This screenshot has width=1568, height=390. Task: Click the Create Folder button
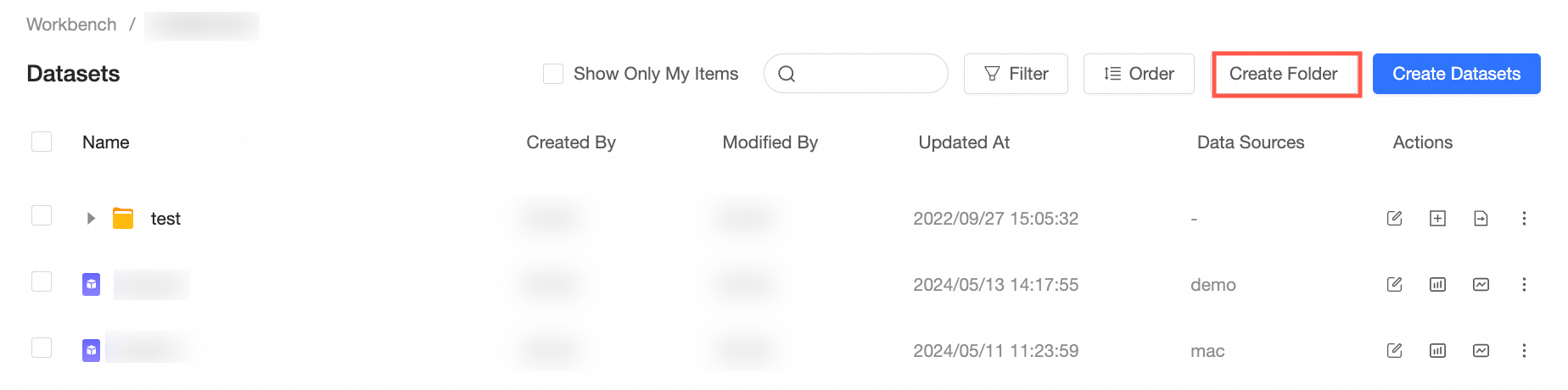pos(1284,74)
